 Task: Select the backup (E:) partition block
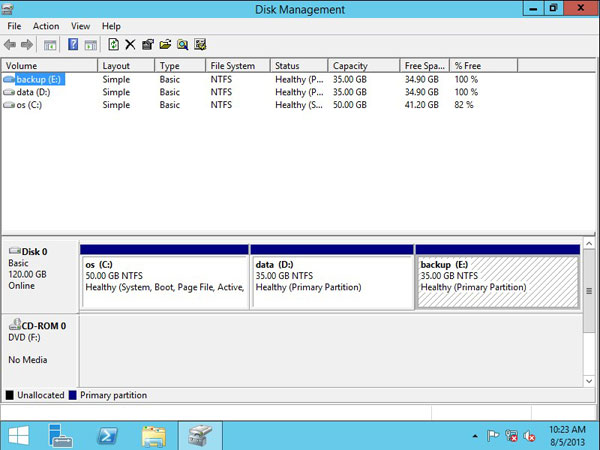point(497,277)
